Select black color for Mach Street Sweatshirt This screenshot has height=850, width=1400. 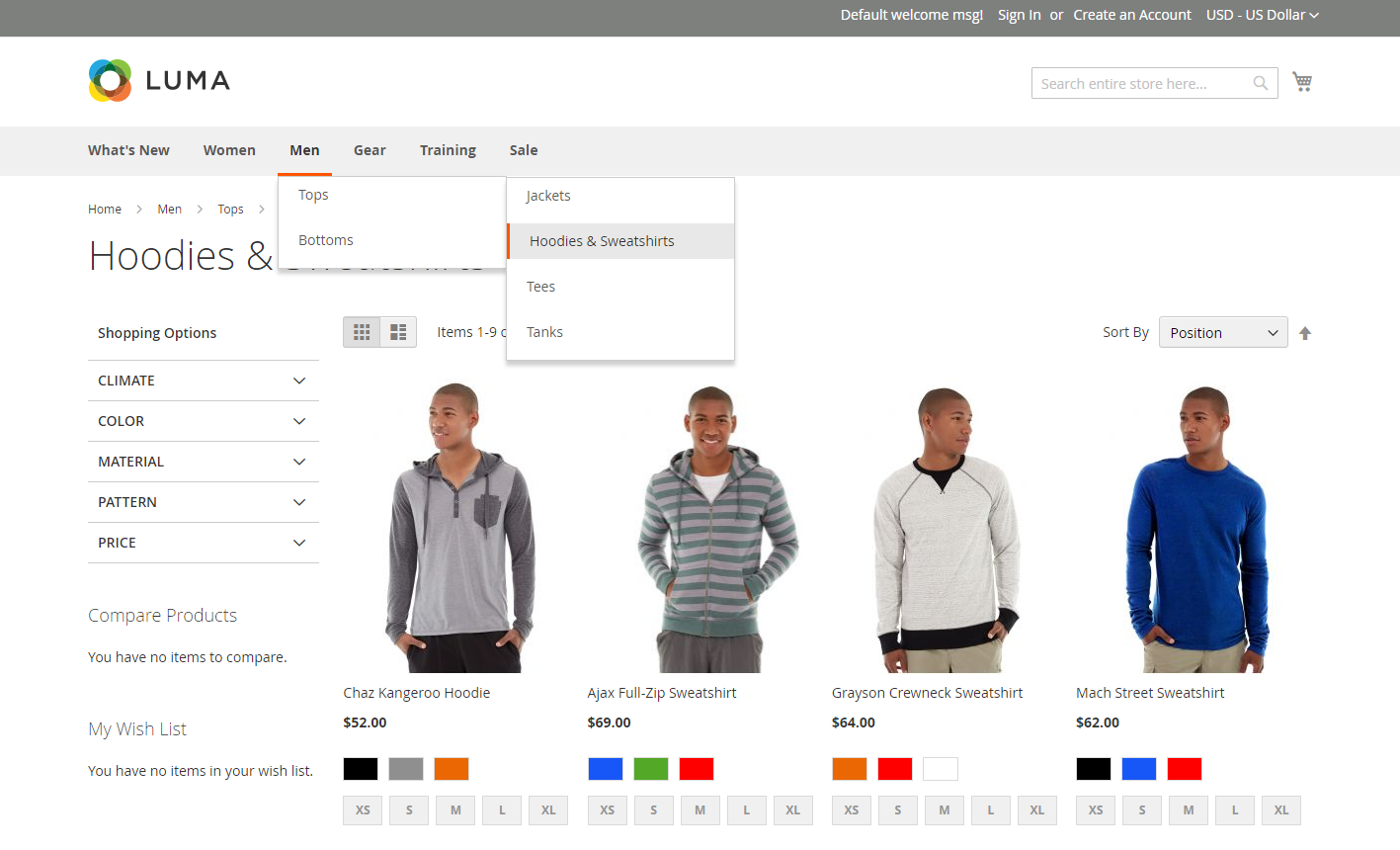pyautogui.click(x=1094, y=769)
